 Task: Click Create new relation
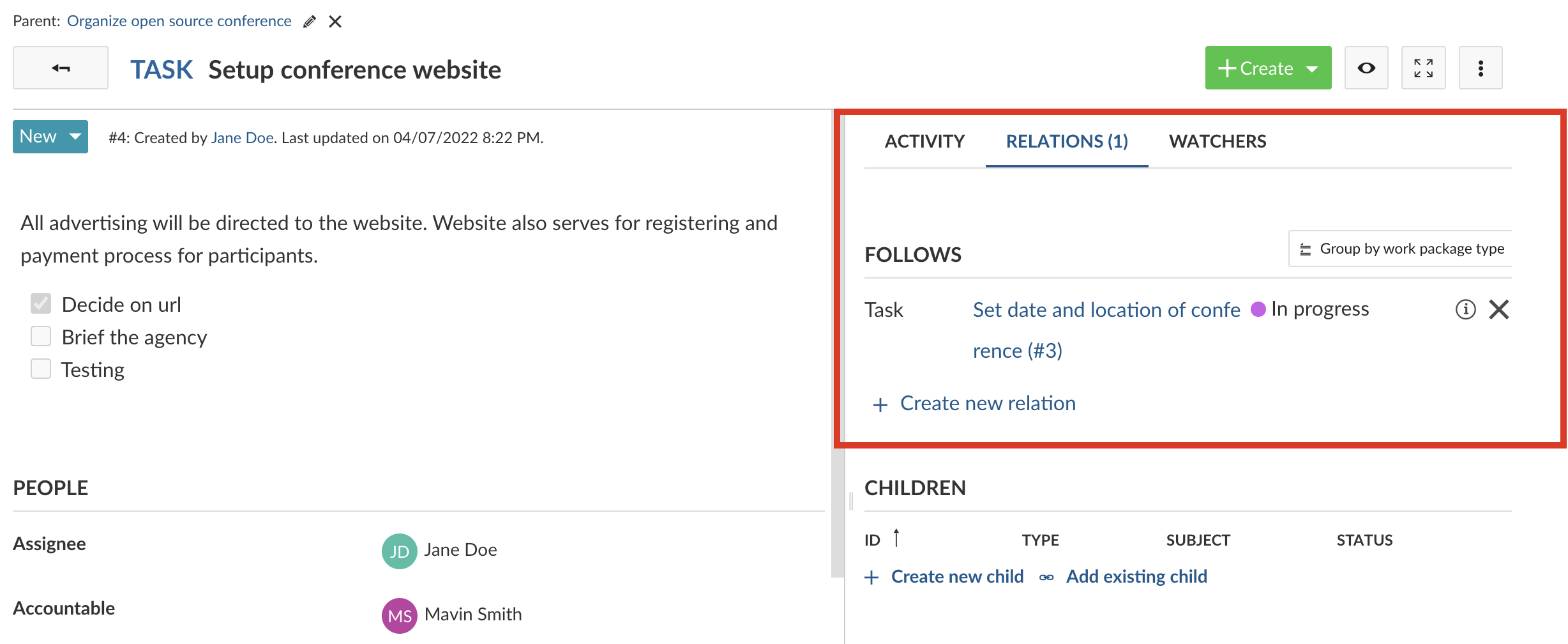pyautogui.click(x=987, y=402)
